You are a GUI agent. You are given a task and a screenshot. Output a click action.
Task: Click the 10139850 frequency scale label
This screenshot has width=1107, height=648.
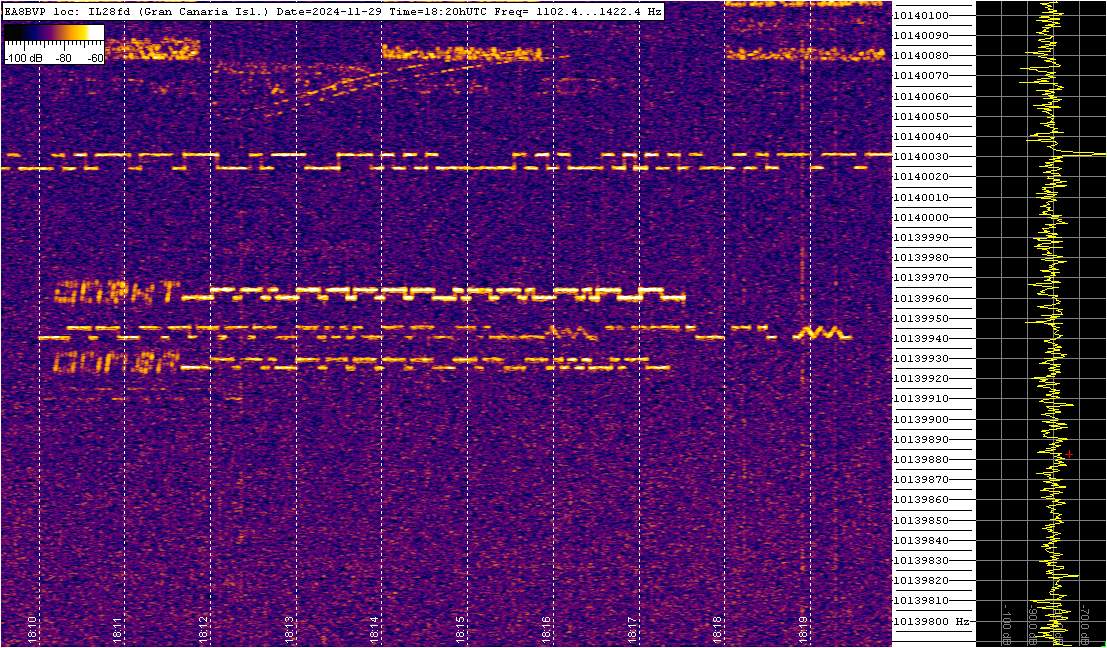[921, 520]
